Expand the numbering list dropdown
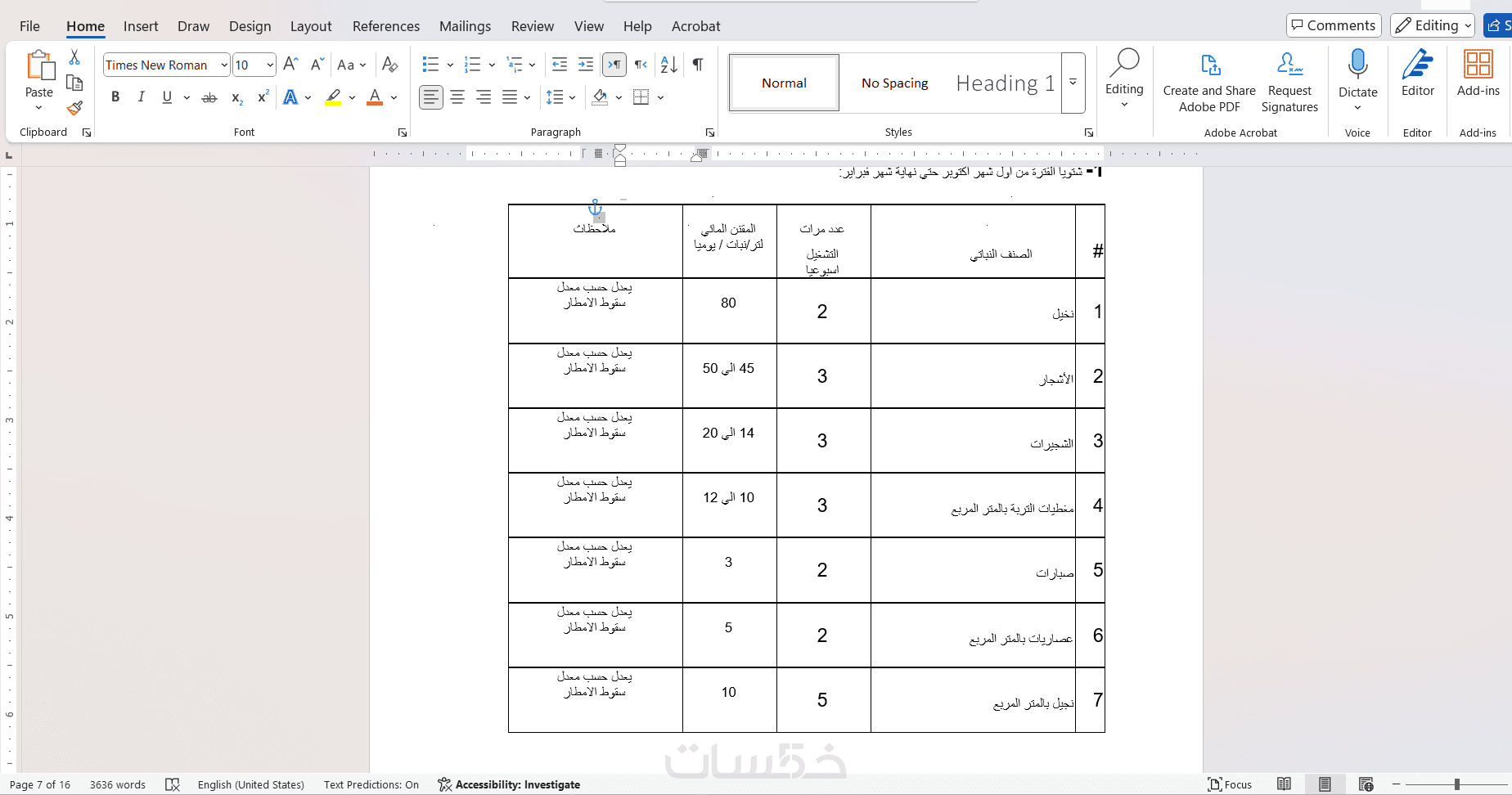The width and height of the screenshot is (1512, 795). pyautogui.click(x=492, y=65)
